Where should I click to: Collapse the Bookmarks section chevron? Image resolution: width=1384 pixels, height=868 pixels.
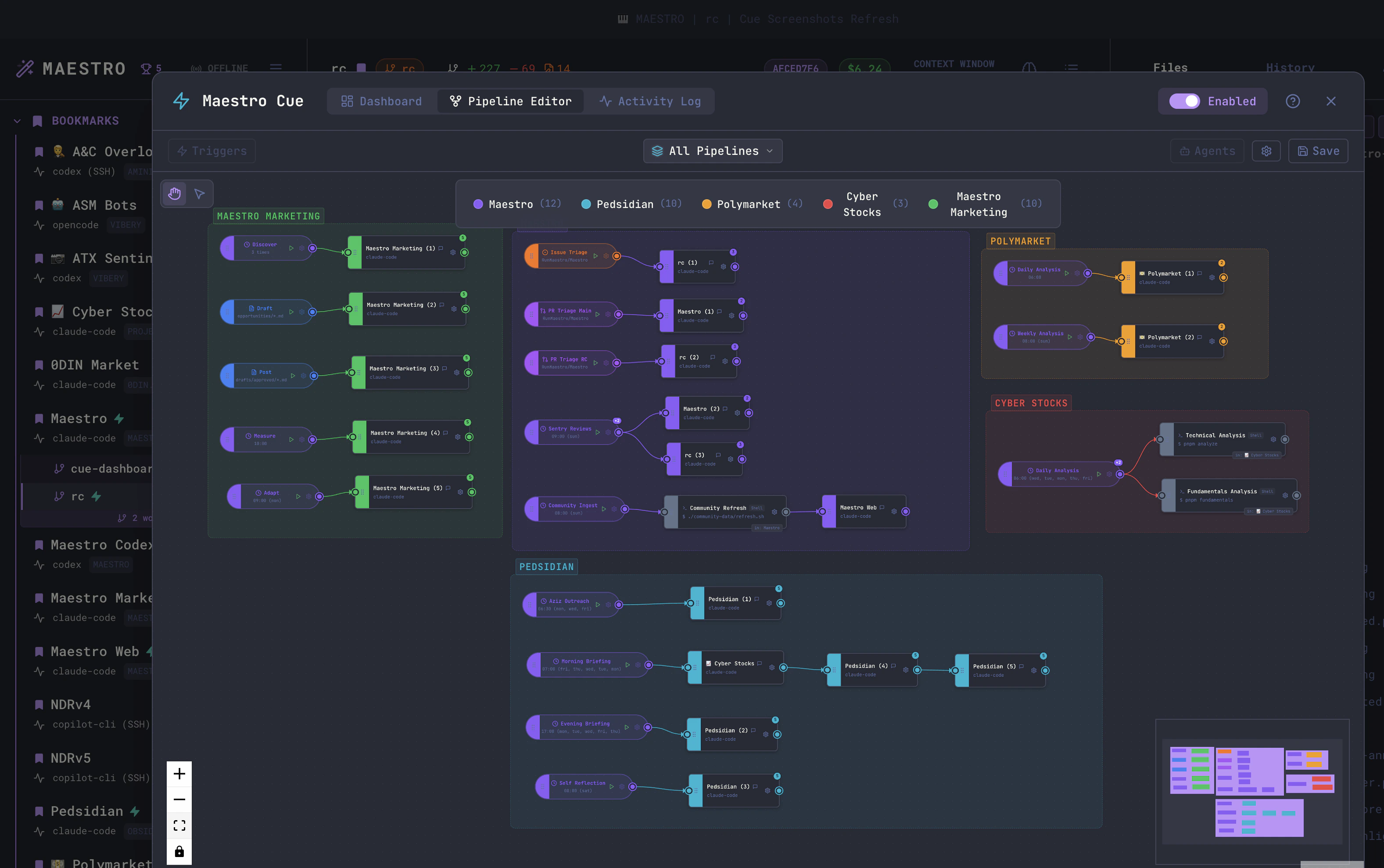[17, 121]
